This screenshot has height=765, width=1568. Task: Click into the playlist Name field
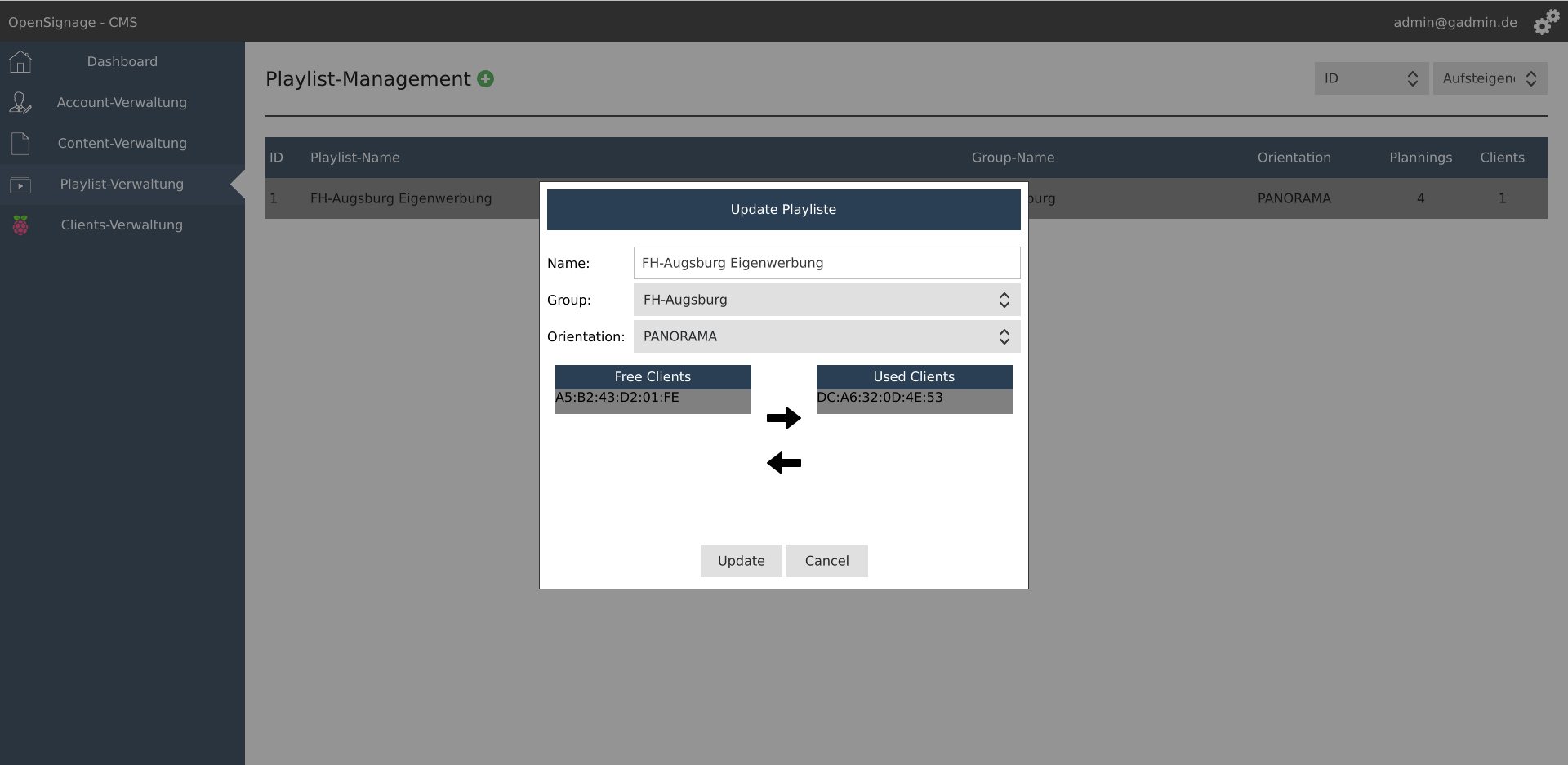(x=826, y=263)
